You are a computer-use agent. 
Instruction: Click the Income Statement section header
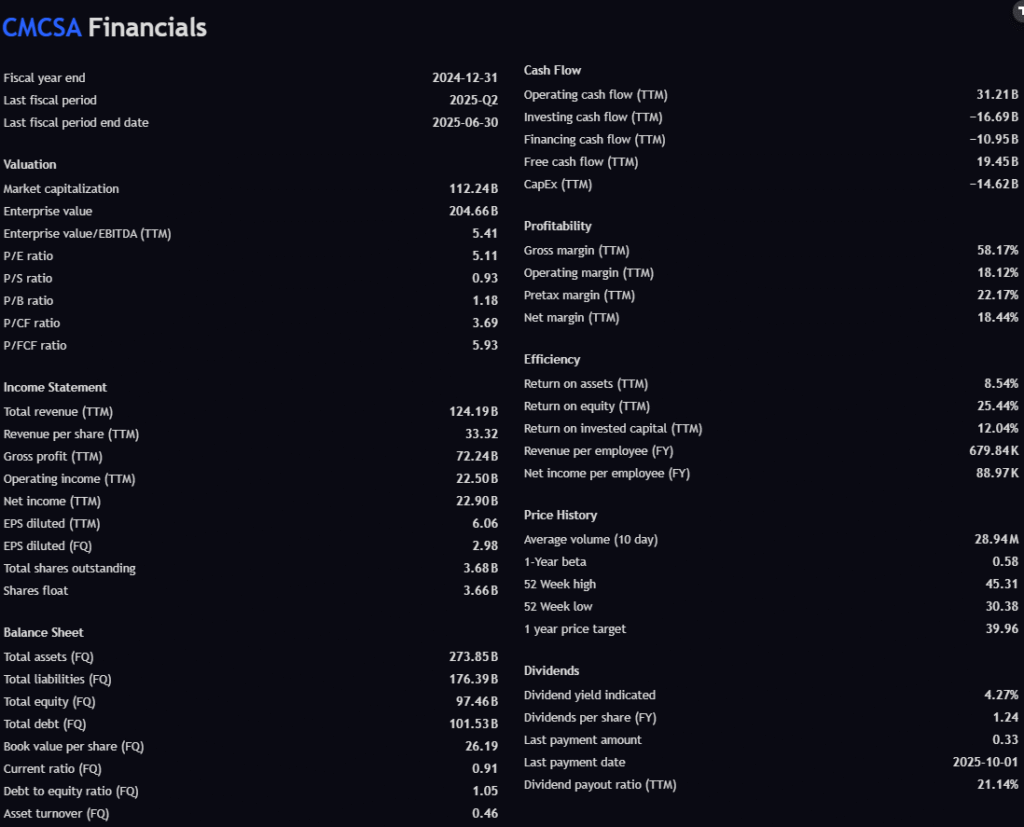point(55,387)
